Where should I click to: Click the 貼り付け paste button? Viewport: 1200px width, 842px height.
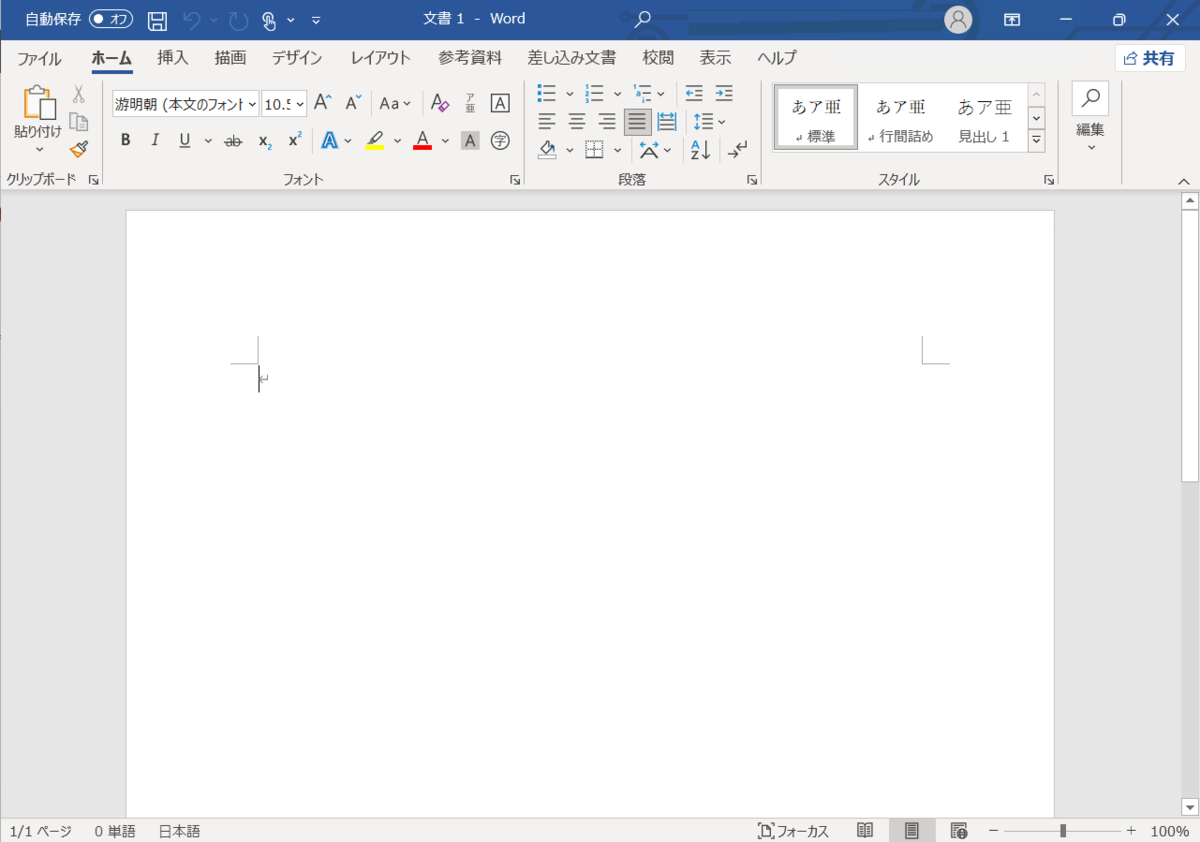[x=38, y=119]
